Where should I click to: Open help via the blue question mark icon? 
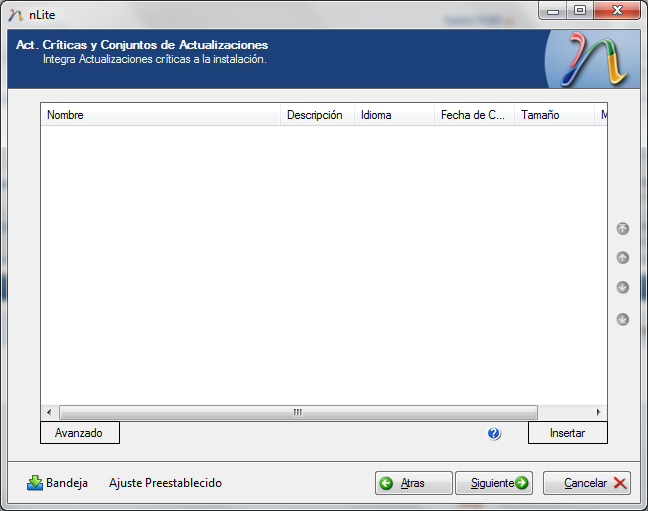pyautogui.click(x=494, y=434)
